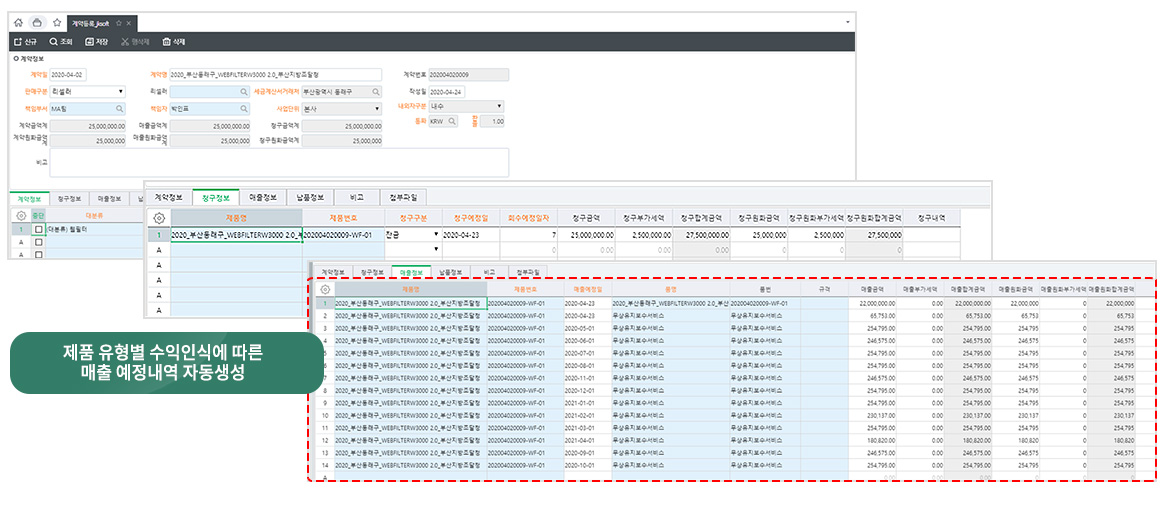Click the 매출예정일 cell 2020-10-01
The image size is (1167, 507).
click(x=587, y=464)
